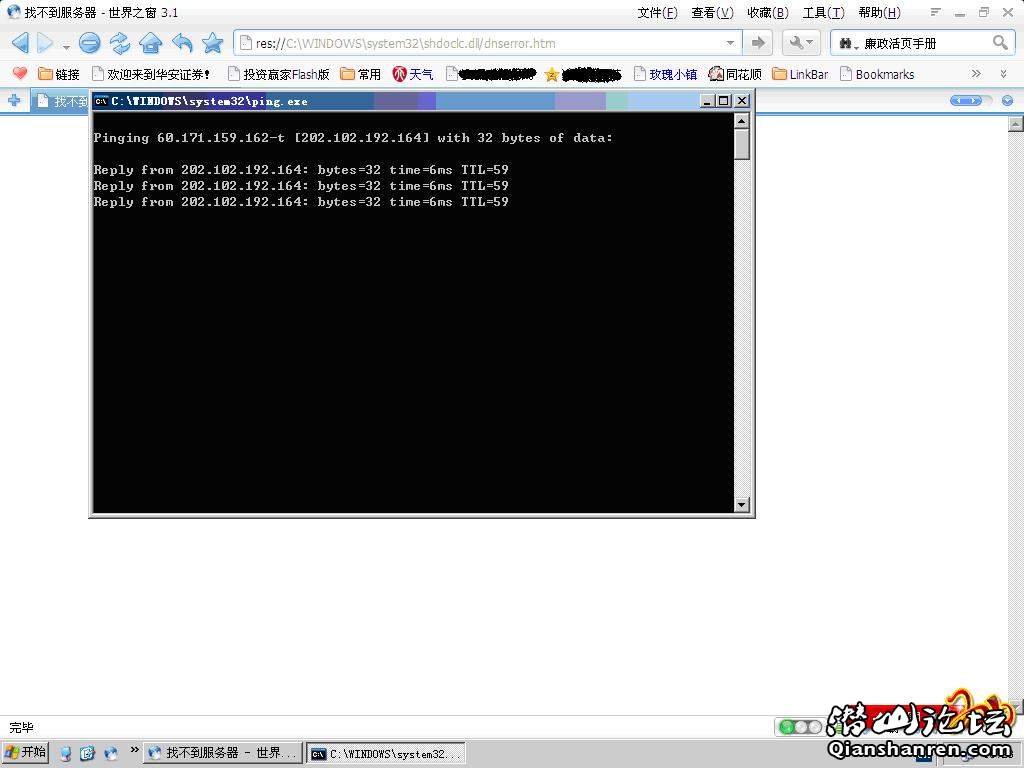Run search with magnifier icon
The height and width of the screenshot is (768, 1024).
(x=1000, y=43)
